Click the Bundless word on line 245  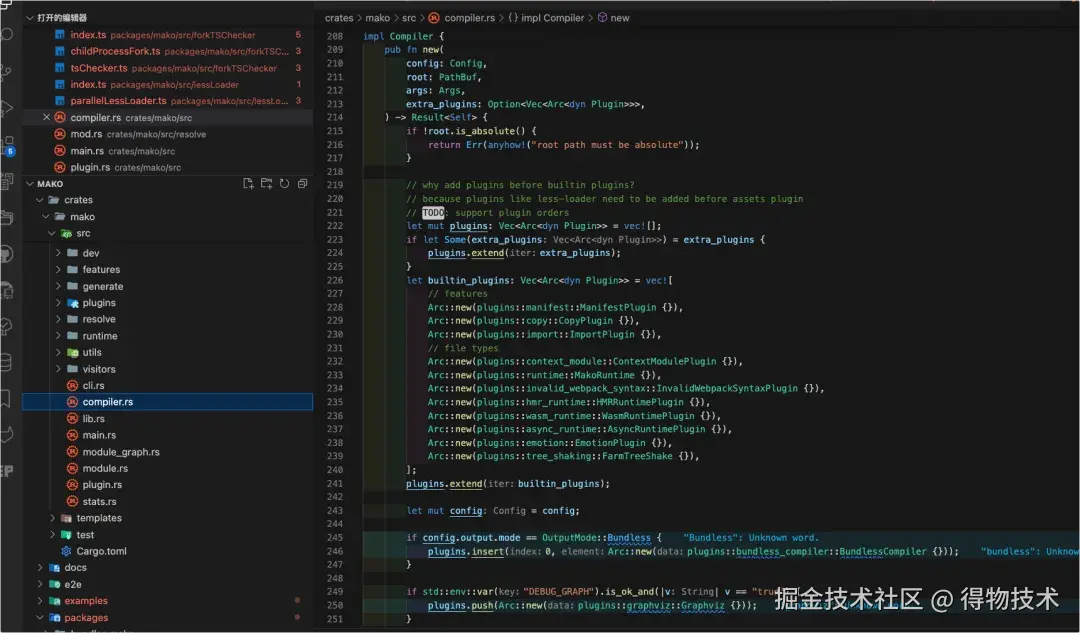(629, 538)
